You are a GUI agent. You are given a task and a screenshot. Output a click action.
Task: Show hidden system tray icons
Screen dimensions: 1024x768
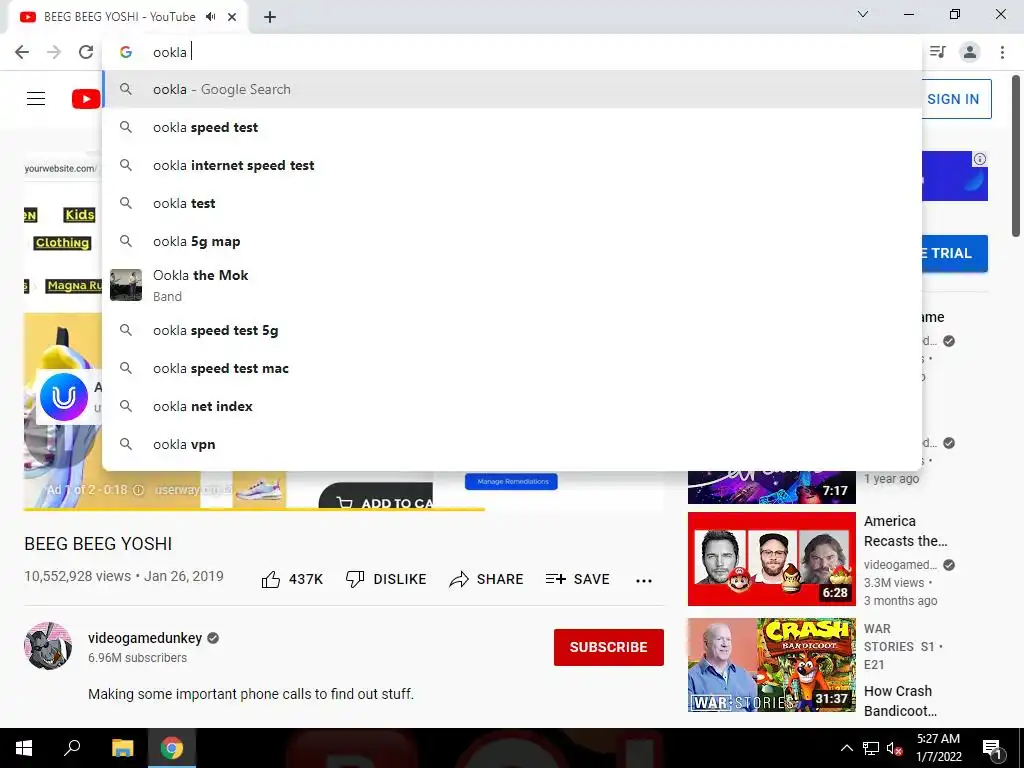coord(846,748)
